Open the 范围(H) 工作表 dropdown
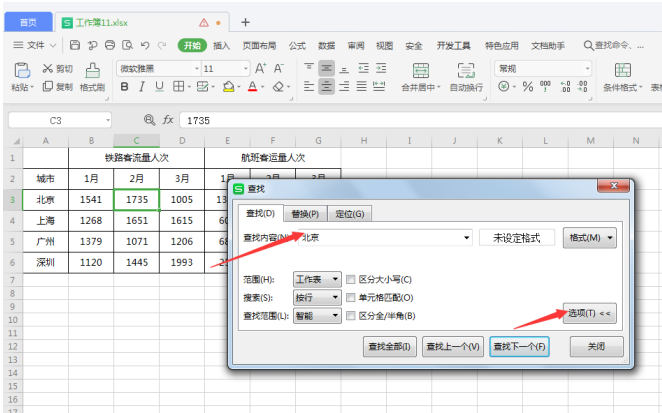The image size is (662, 413). (317, 279)
